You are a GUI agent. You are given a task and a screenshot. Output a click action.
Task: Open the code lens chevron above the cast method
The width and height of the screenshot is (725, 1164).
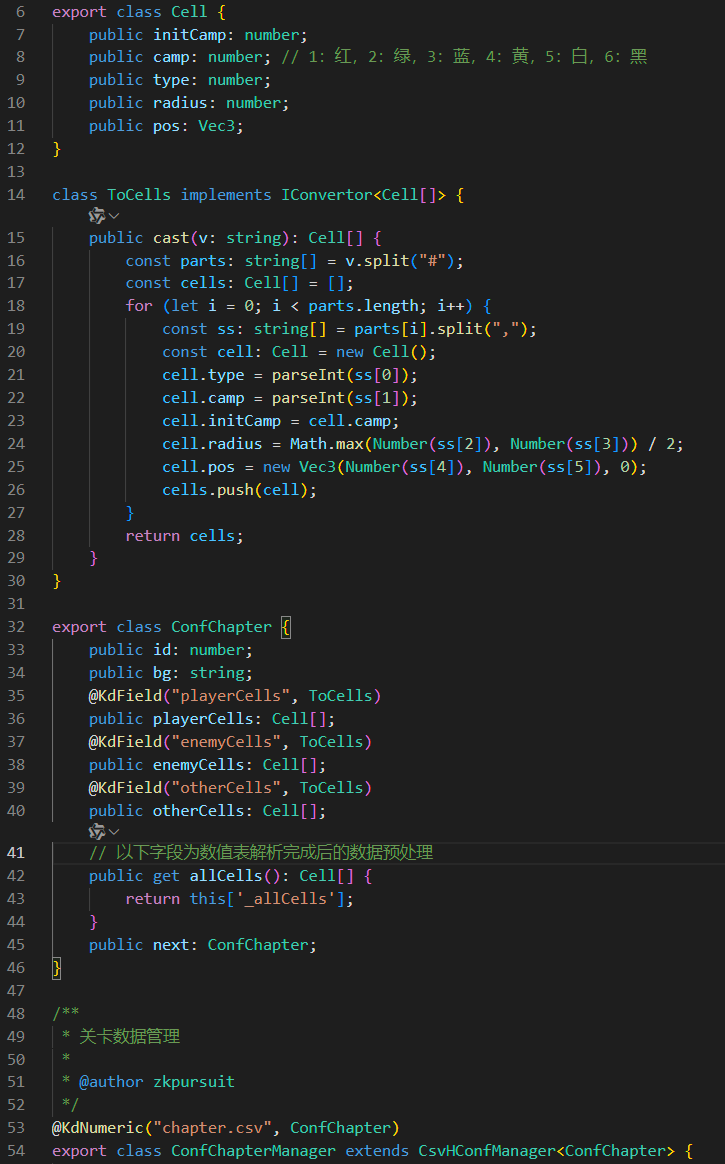tap(114, 216)
